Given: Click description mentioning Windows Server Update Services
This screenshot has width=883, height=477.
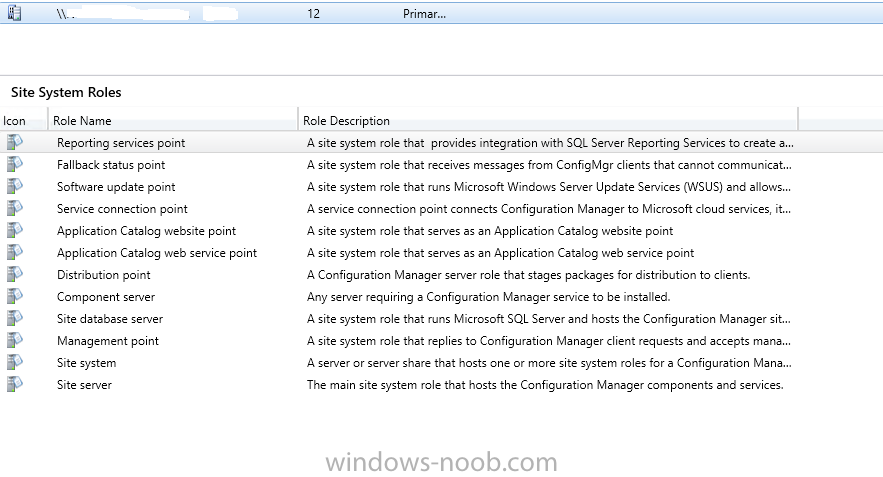Looking at the screenshot, I should point(548,187).
